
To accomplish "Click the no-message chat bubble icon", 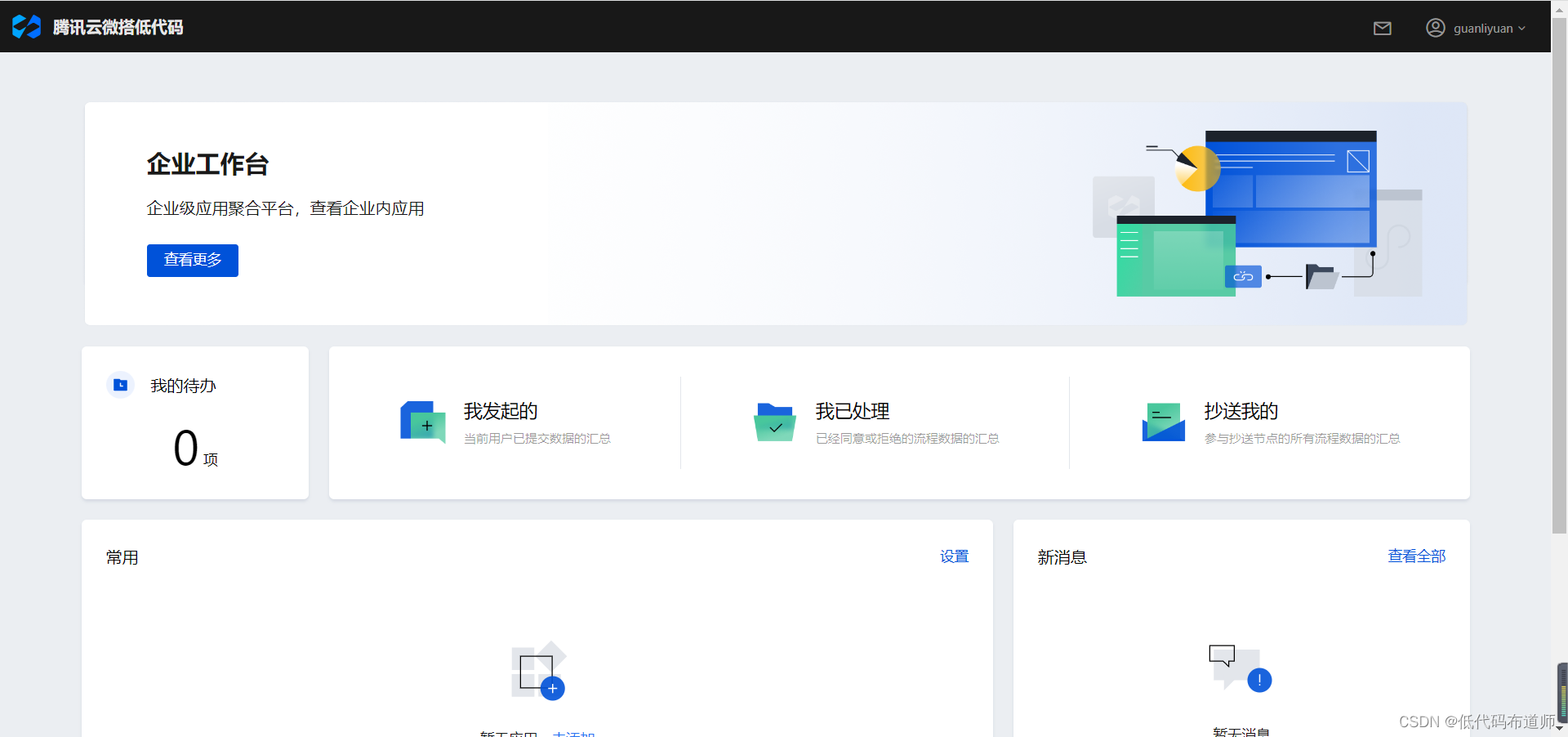I will tap(1241, 668).
